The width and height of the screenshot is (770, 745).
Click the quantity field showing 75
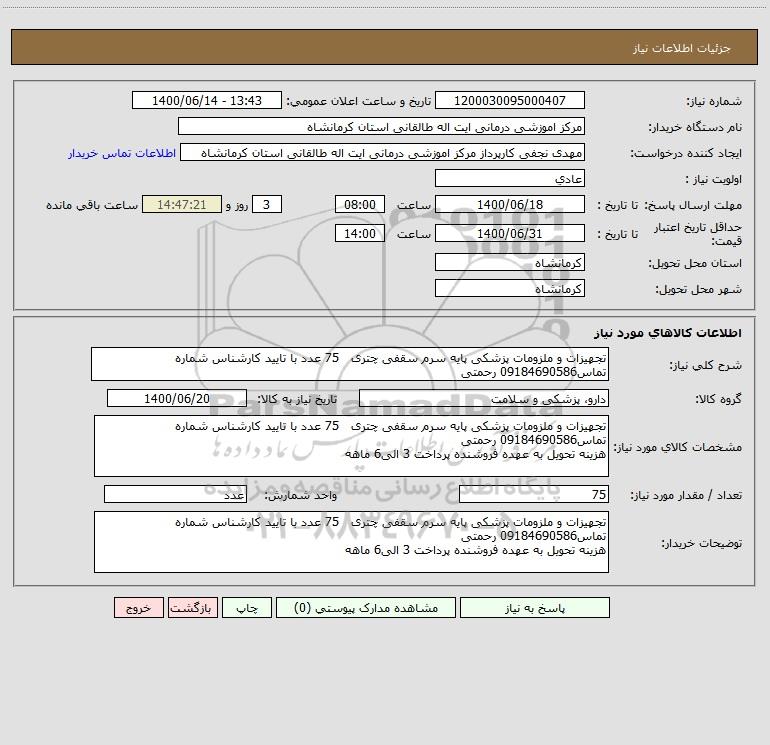coord(534,494)
